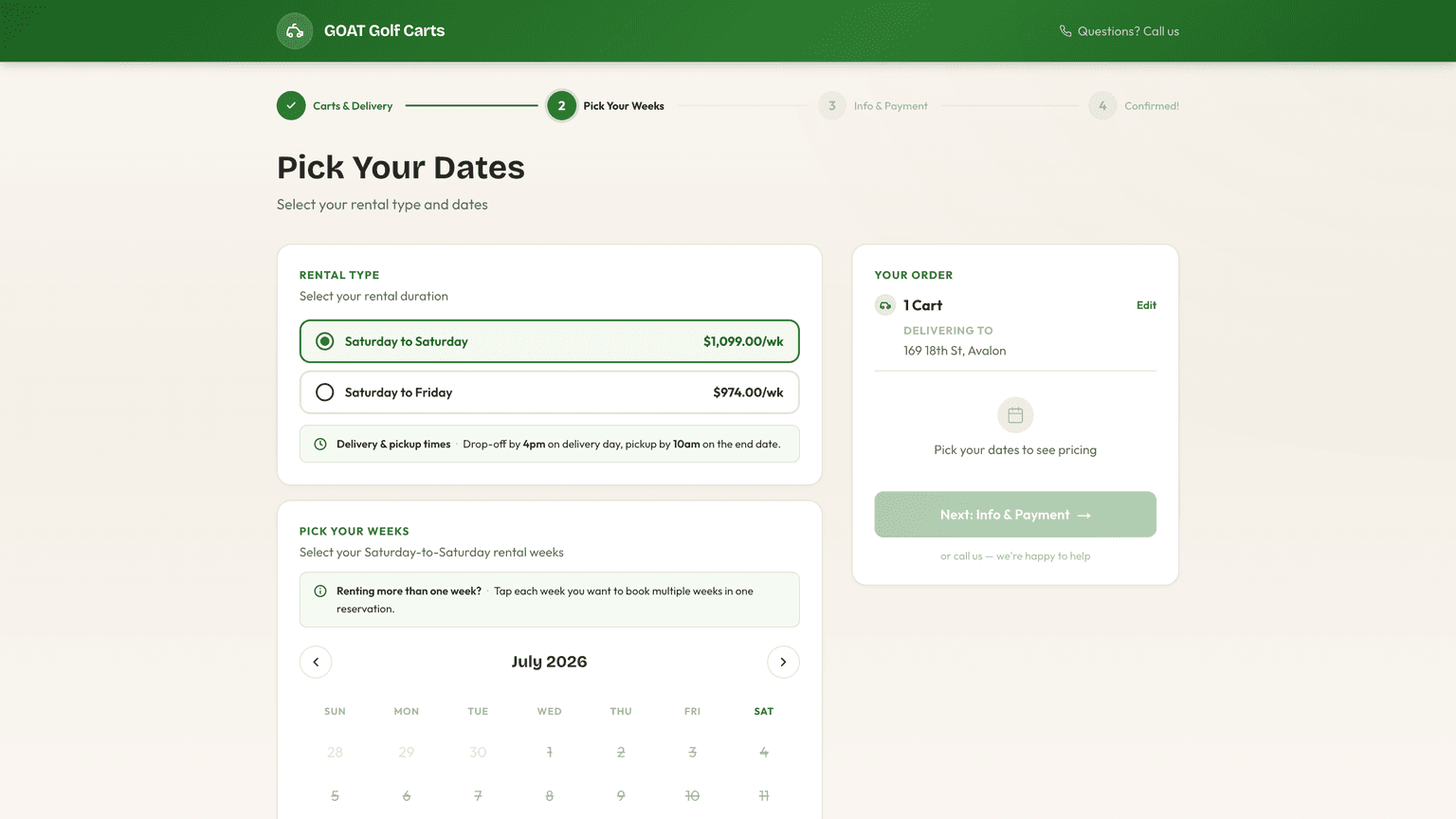Click calendar date 11 in Saturday column

click(x=764, y=796)
